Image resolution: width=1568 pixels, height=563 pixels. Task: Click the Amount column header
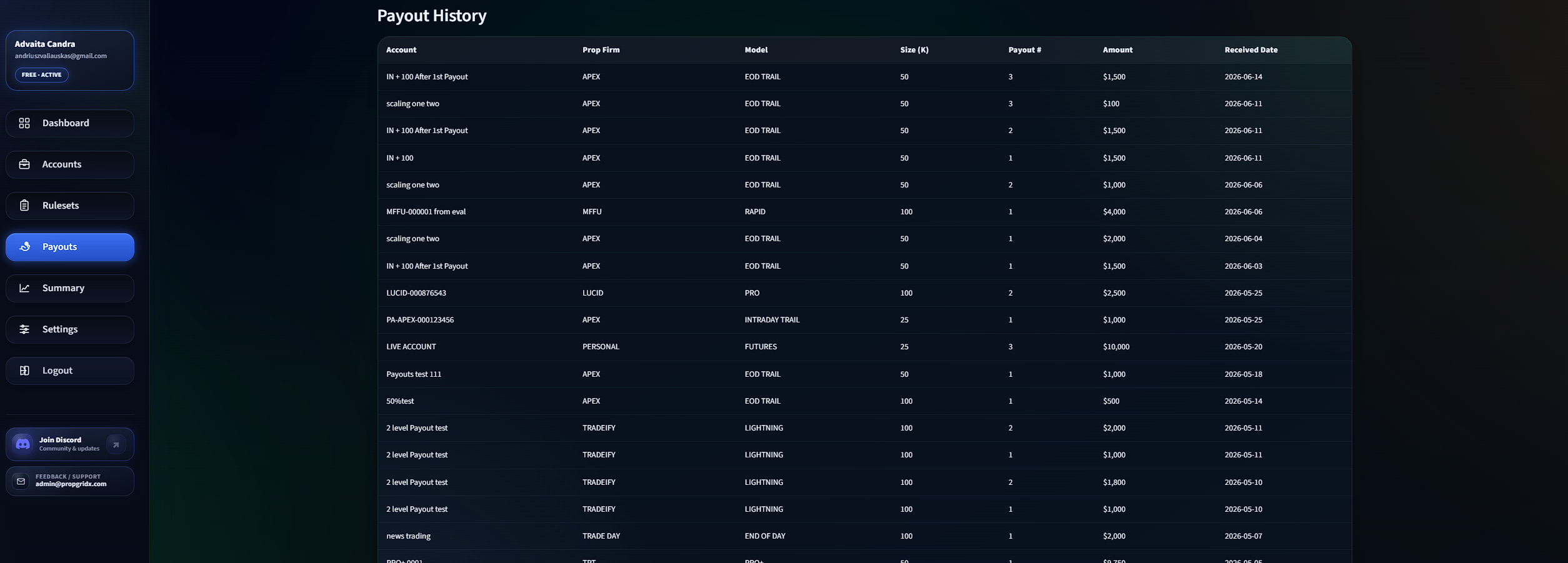[x=1117, y=50]
